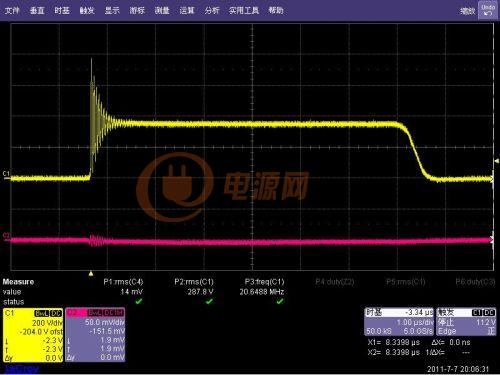Click the pink C2 channel ground level indicator

click(x=6, y=236)
